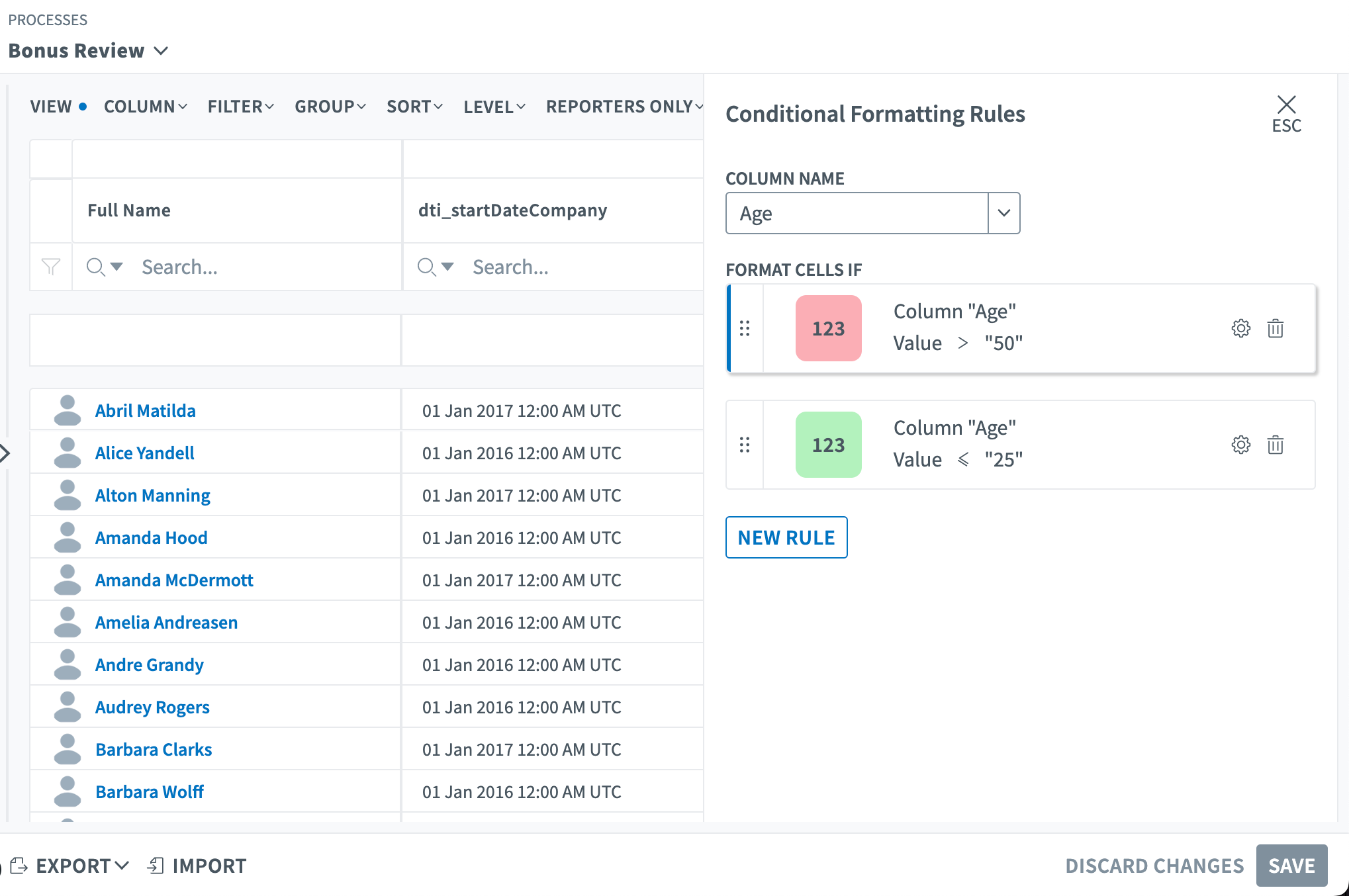Open settings gear for Age > 50 rule
The height and width of the screenshot is (896, 1349).
point(1240,328)
